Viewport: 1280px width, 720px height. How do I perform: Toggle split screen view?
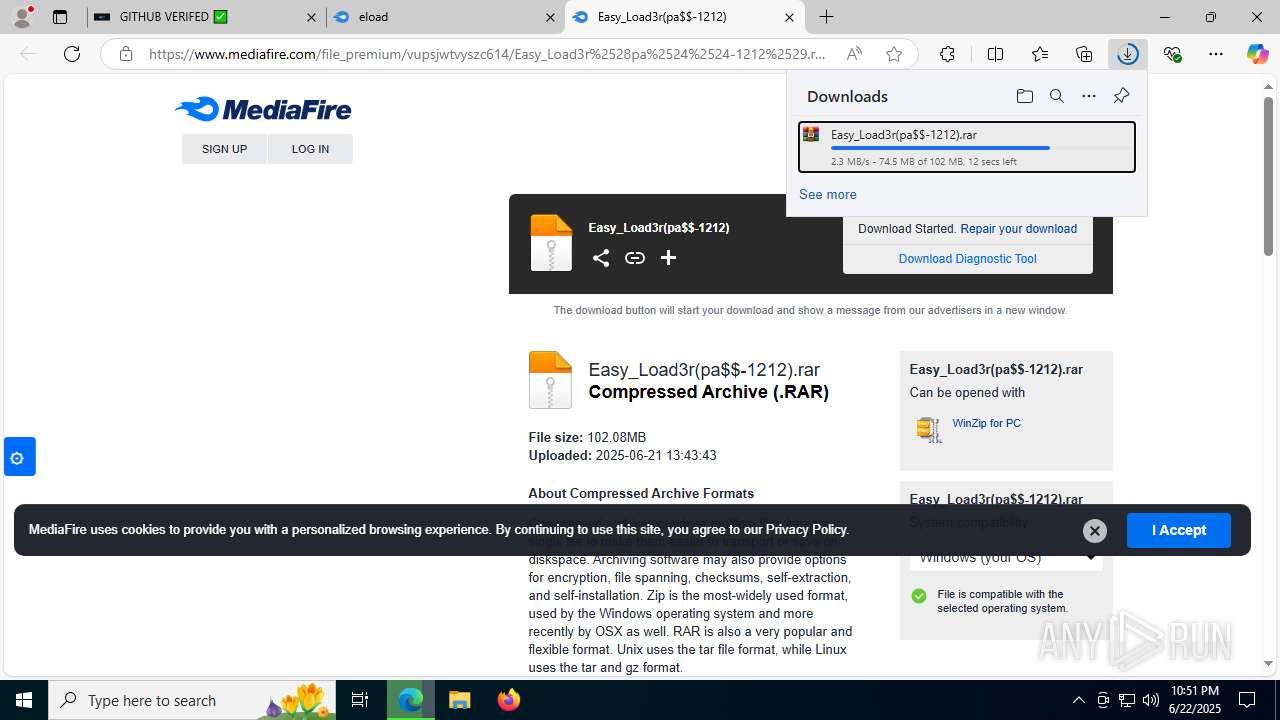[x=995, y=54]
